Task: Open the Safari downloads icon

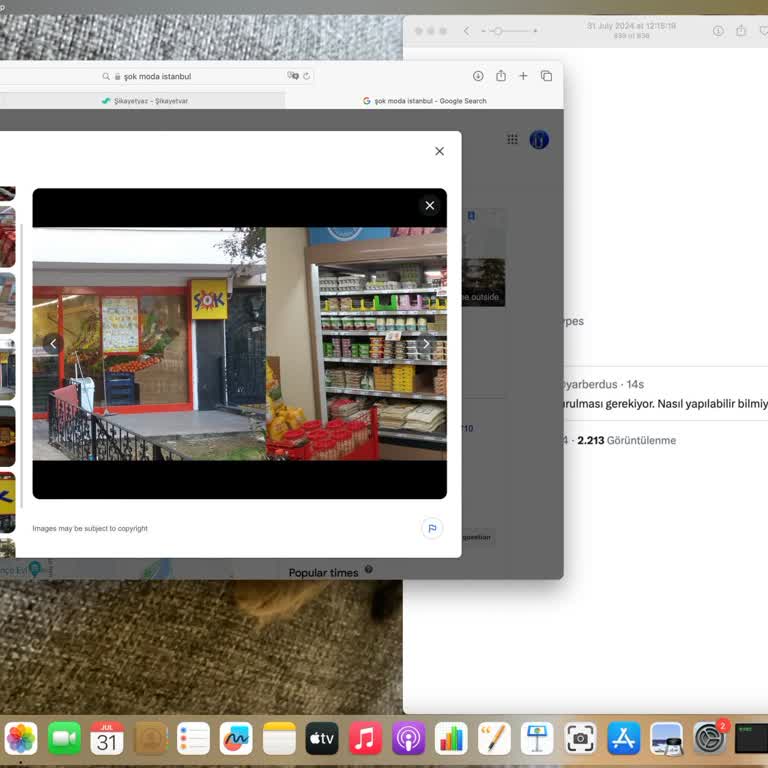Action: tap(478, 76)
